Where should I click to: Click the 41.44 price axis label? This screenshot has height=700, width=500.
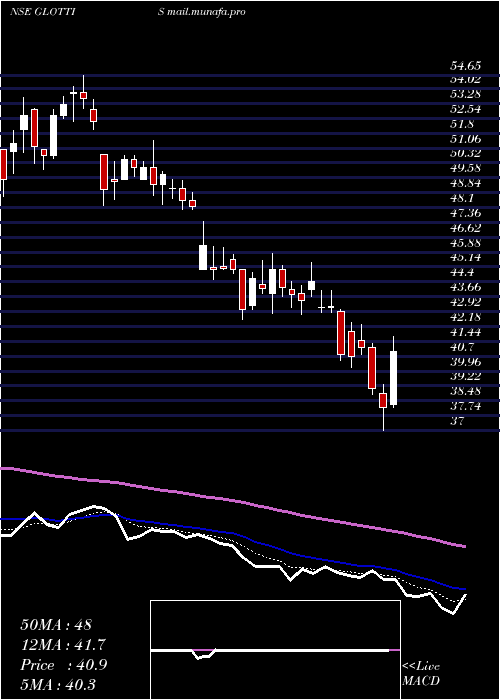[465, 332]
